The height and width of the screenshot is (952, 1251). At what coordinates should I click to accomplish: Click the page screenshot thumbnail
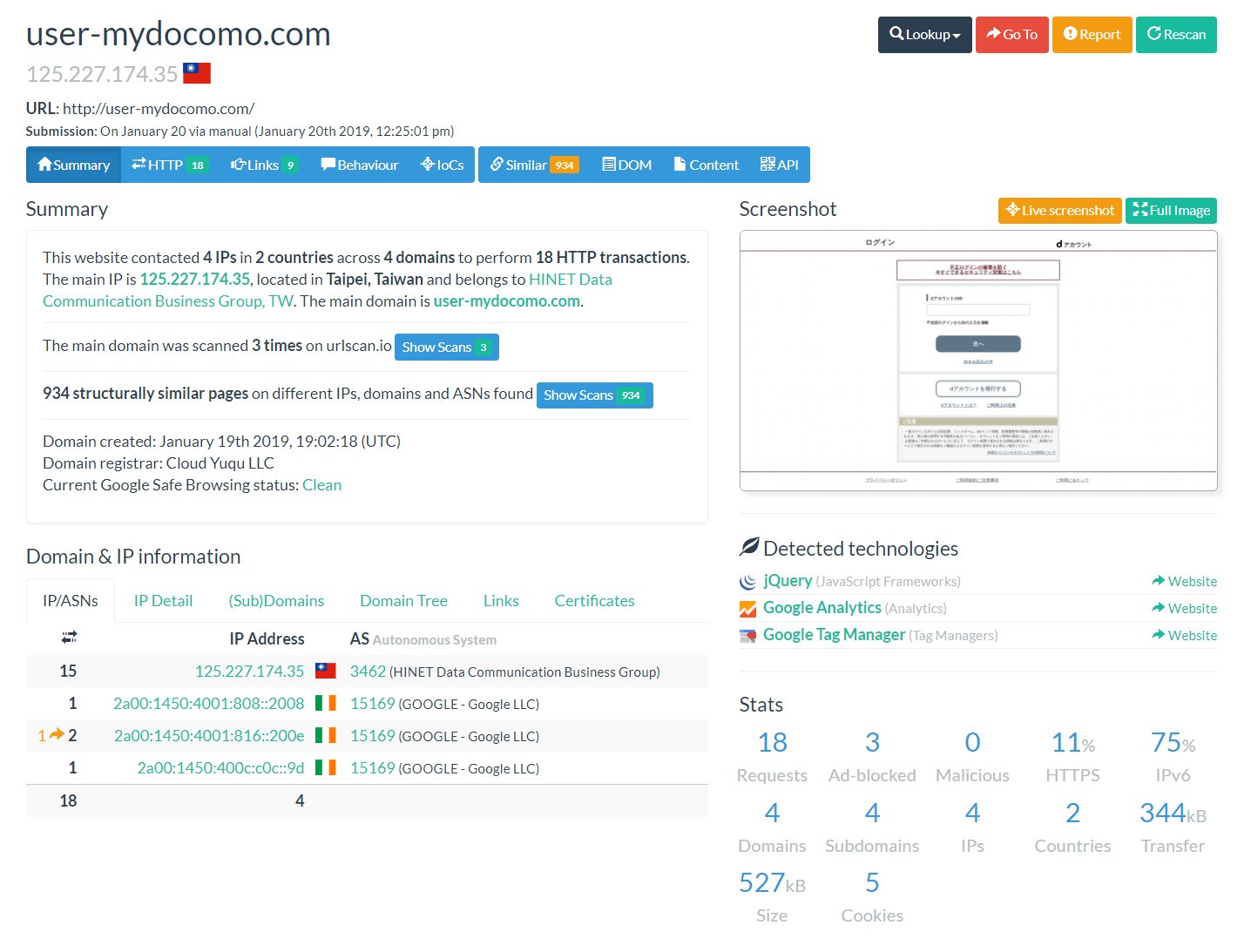978,361
